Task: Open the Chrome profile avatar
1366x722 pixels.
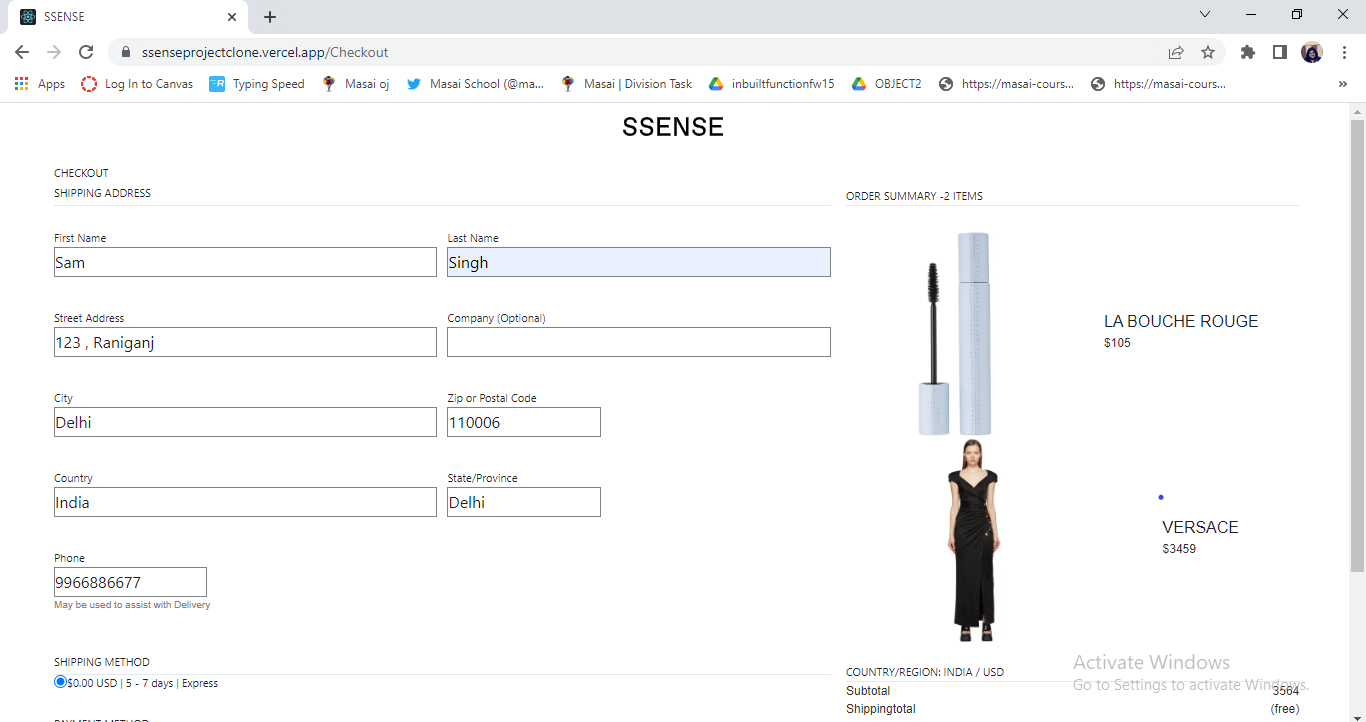Action: pyautogui.click(x=1312, y=52)
